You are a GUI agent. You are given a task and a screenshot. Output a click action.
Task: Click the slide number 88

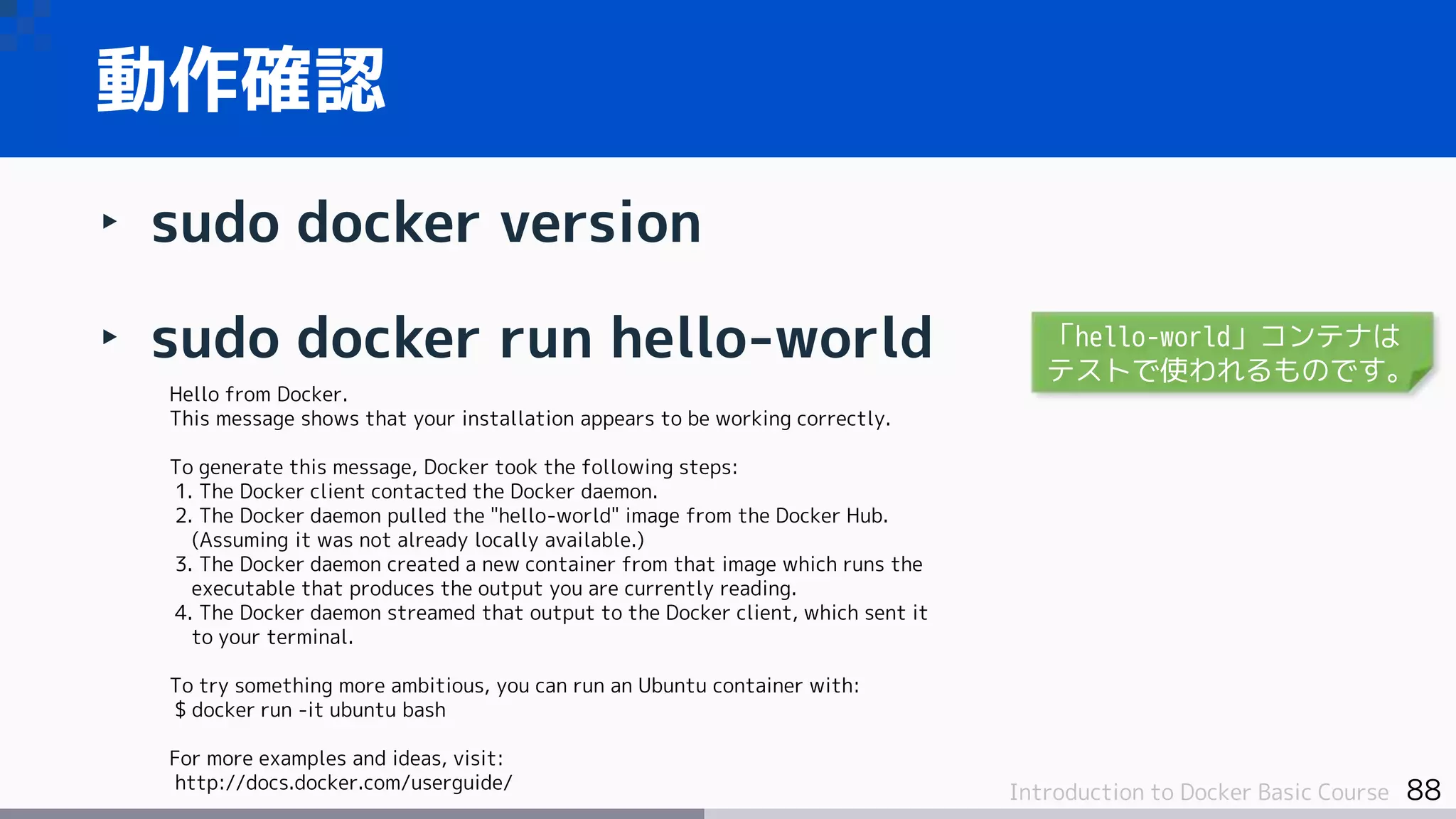pos(1423,790)
